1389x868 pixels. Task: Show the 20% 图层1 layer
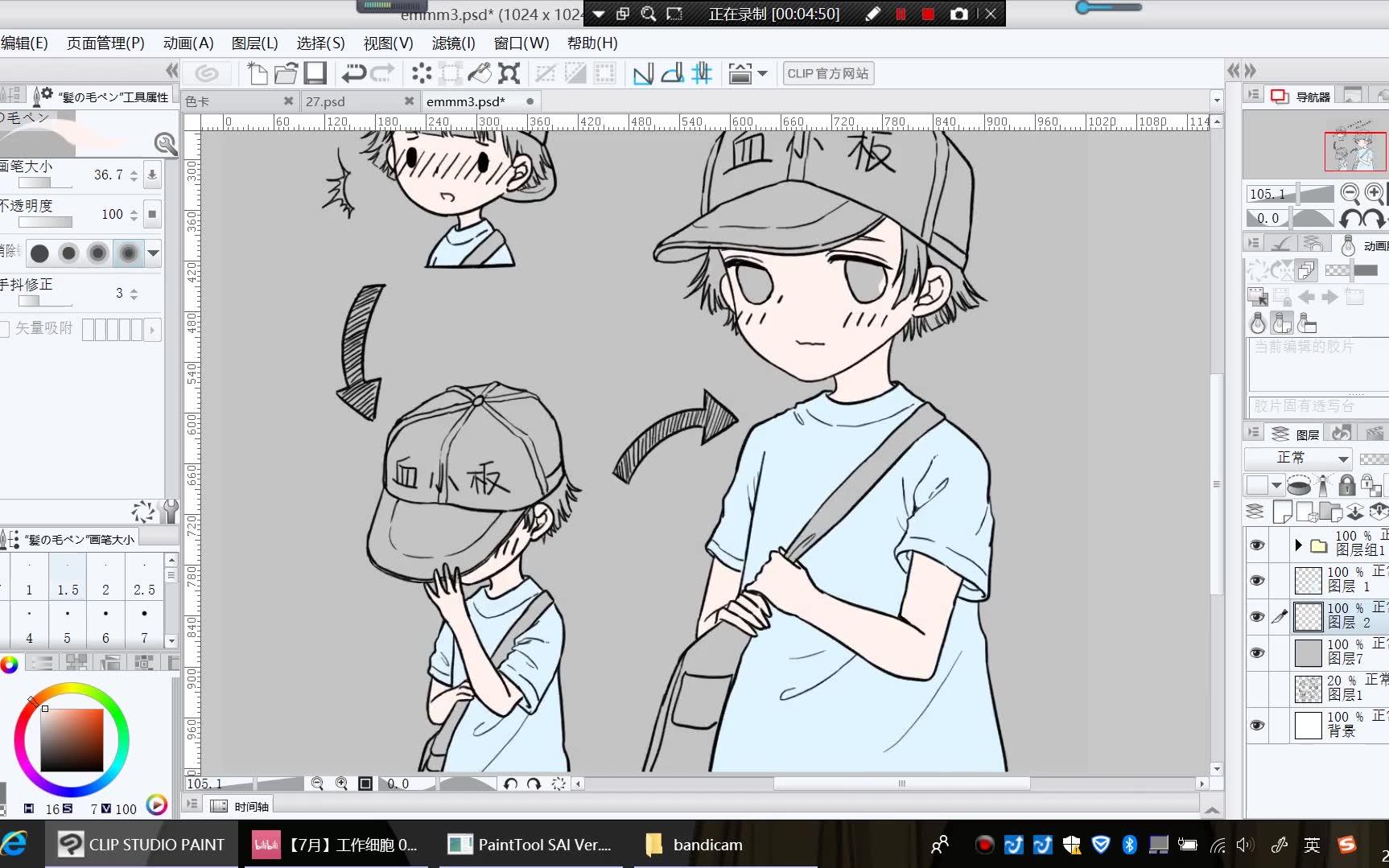point(1257,689)
